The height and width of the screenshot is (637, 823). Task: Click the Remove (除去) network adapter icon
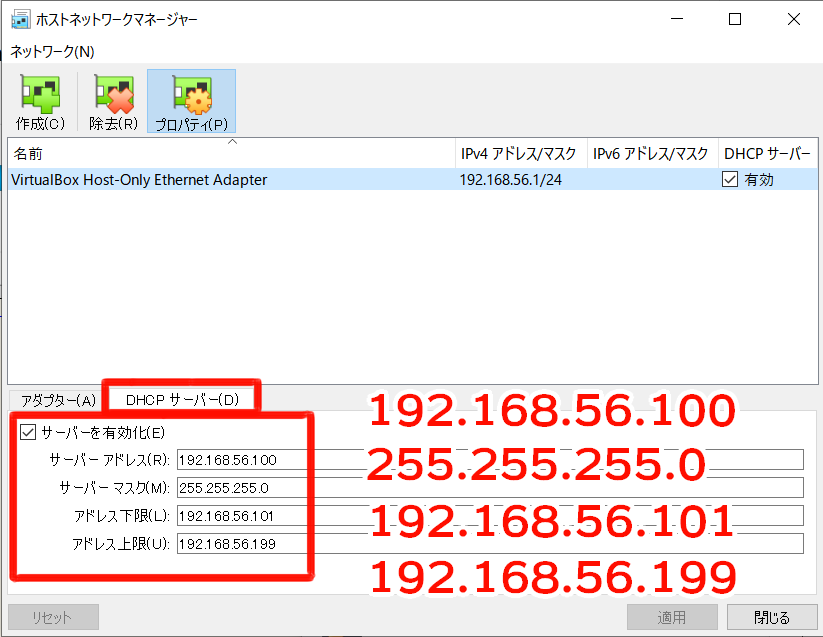(x=113, y=101)
